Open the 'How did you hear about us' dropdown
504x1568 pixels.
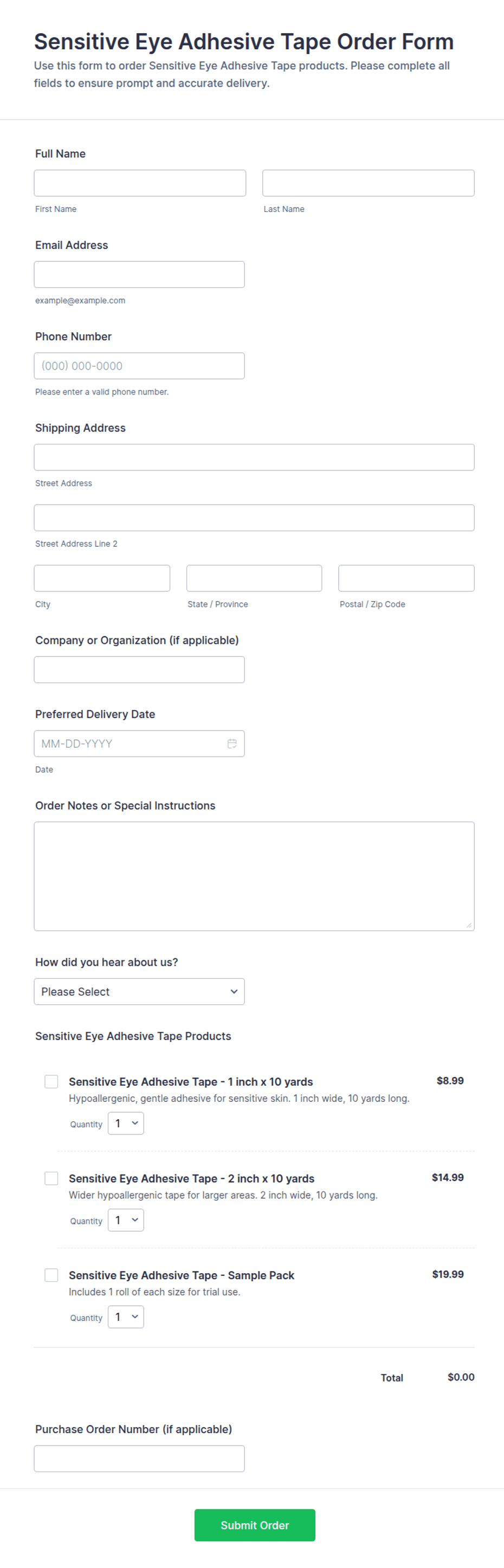139,991
